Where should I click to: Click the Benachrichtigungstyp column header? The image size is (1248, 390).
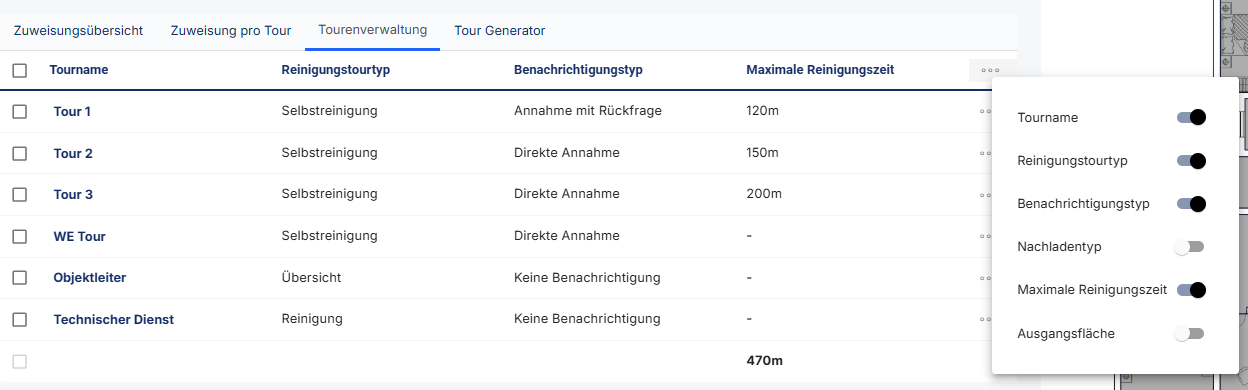point(578,70)
